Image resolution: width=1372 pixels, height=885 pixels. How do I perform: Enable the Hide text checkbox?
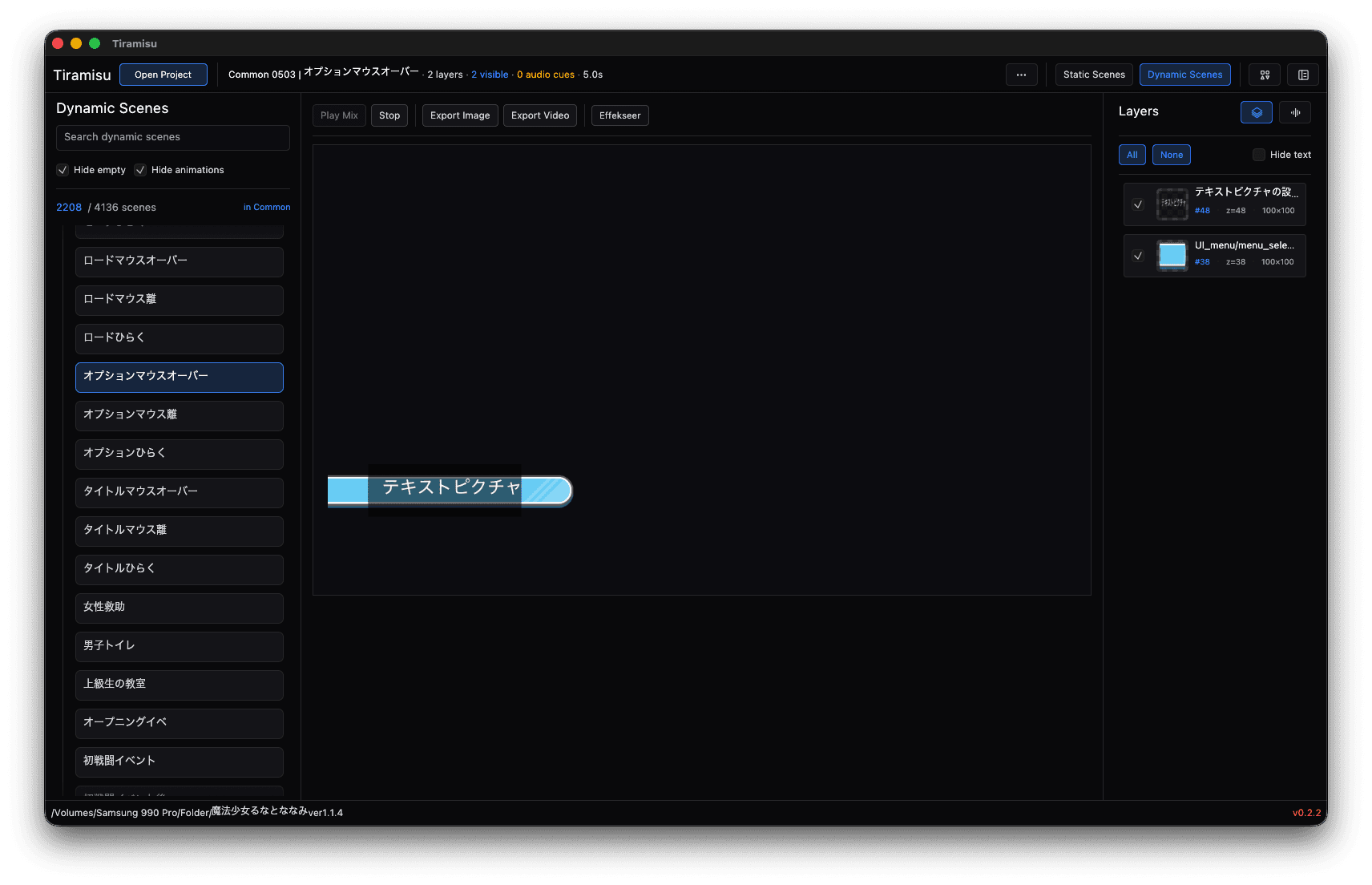point(1259,155)
